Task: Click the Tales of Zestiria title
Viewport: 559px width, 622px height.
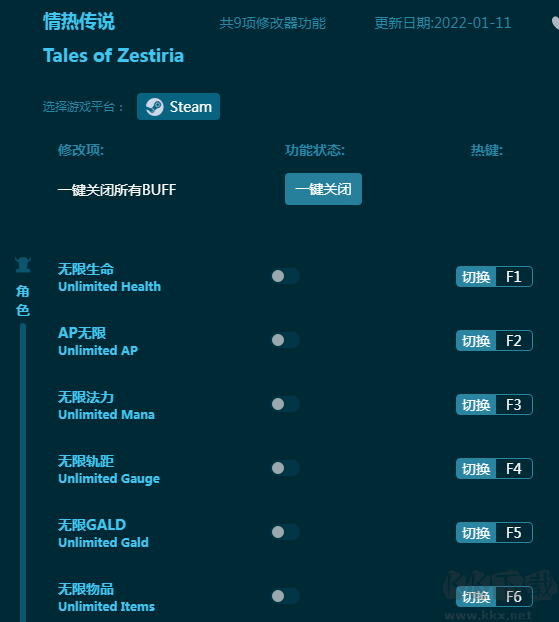Action: [113, 56]
